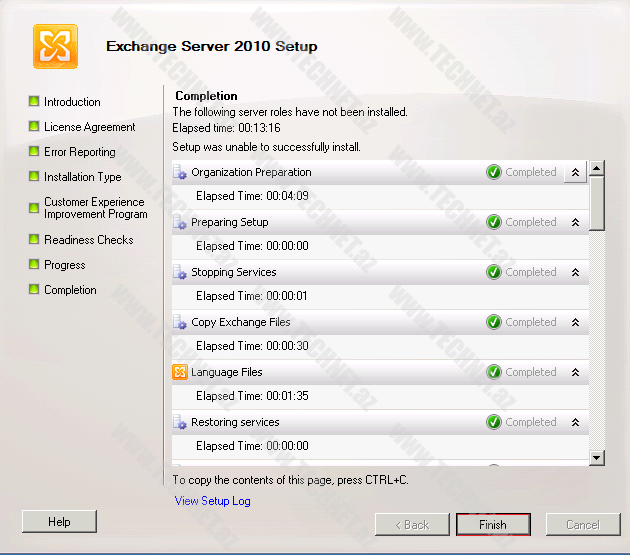Click the Stopping Services step icon
Image resolution: width=630 pixels, height=555 pixels.
click(180, 272)
